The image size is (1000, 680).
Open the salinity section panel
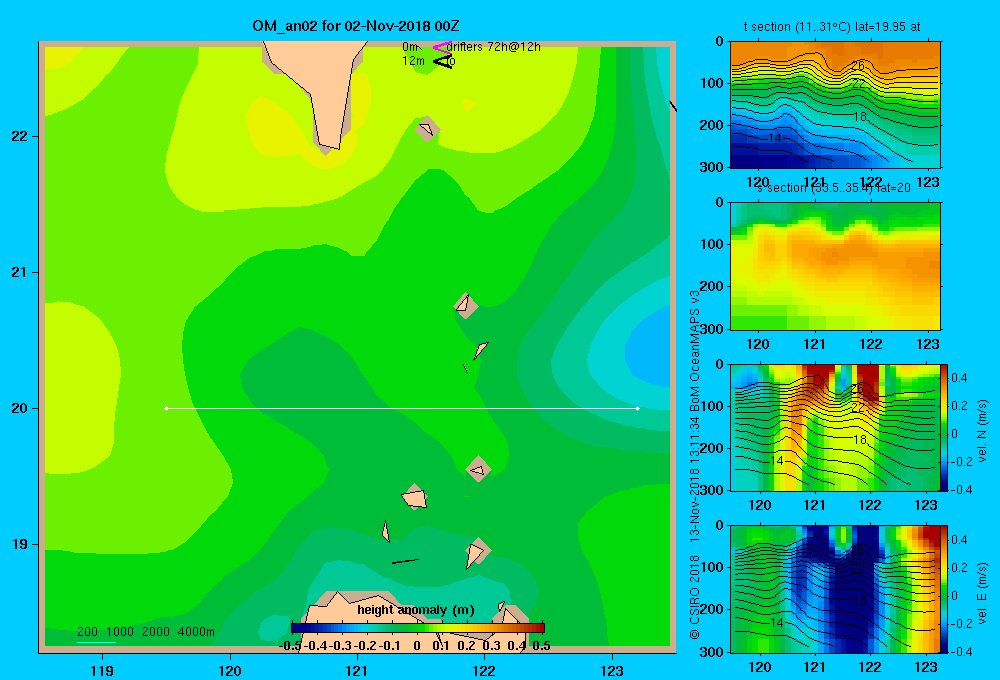point(835,266)
